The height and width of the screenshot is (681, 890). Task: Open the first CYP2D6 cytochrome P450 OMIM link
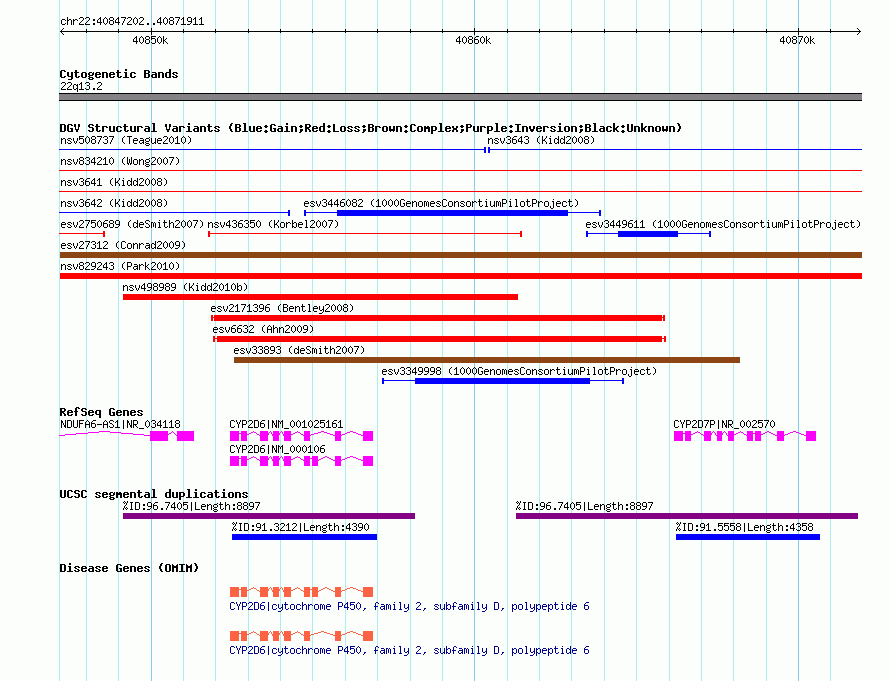pos(409,607)
